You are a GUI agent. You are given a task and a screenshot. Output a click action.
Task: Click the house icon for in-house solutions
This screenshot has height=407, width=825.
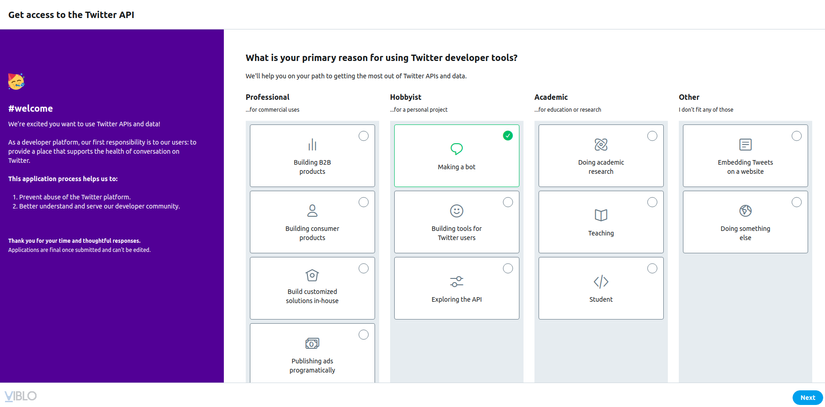(312, 276)
